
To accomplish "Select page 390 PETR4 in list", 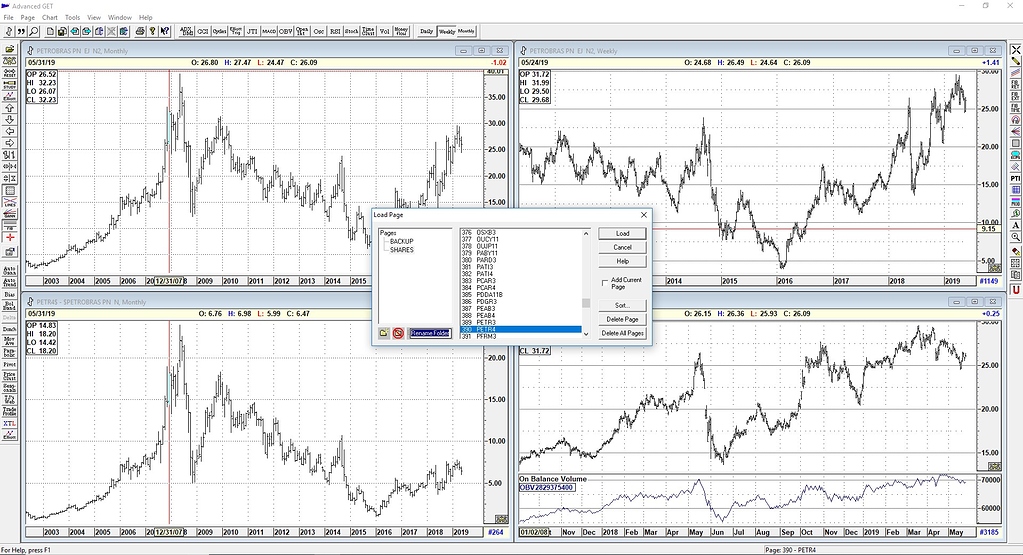I will point(521,330).
